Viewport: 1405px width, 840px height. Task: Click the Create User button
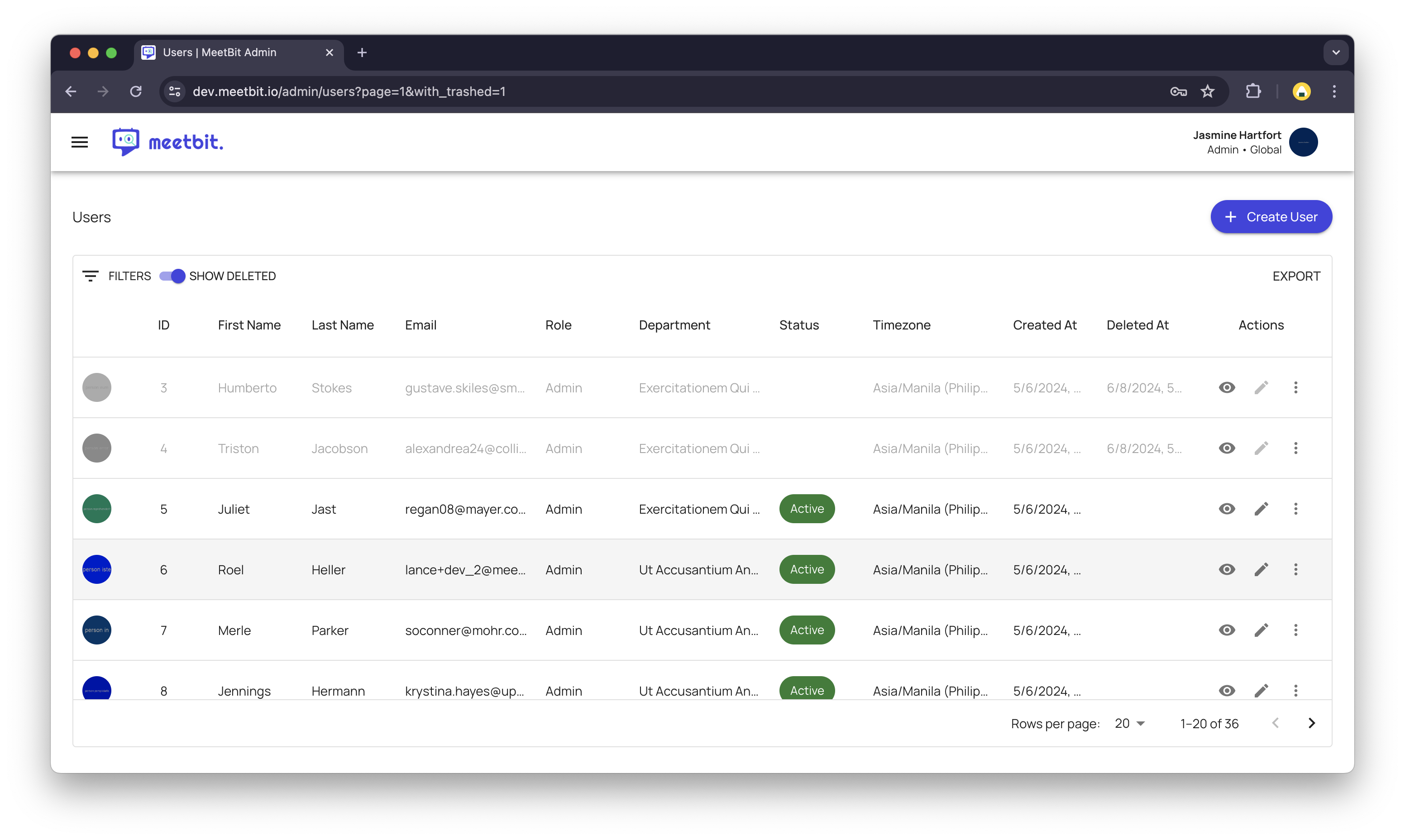pyautogui.click(x=1271, y=217)
